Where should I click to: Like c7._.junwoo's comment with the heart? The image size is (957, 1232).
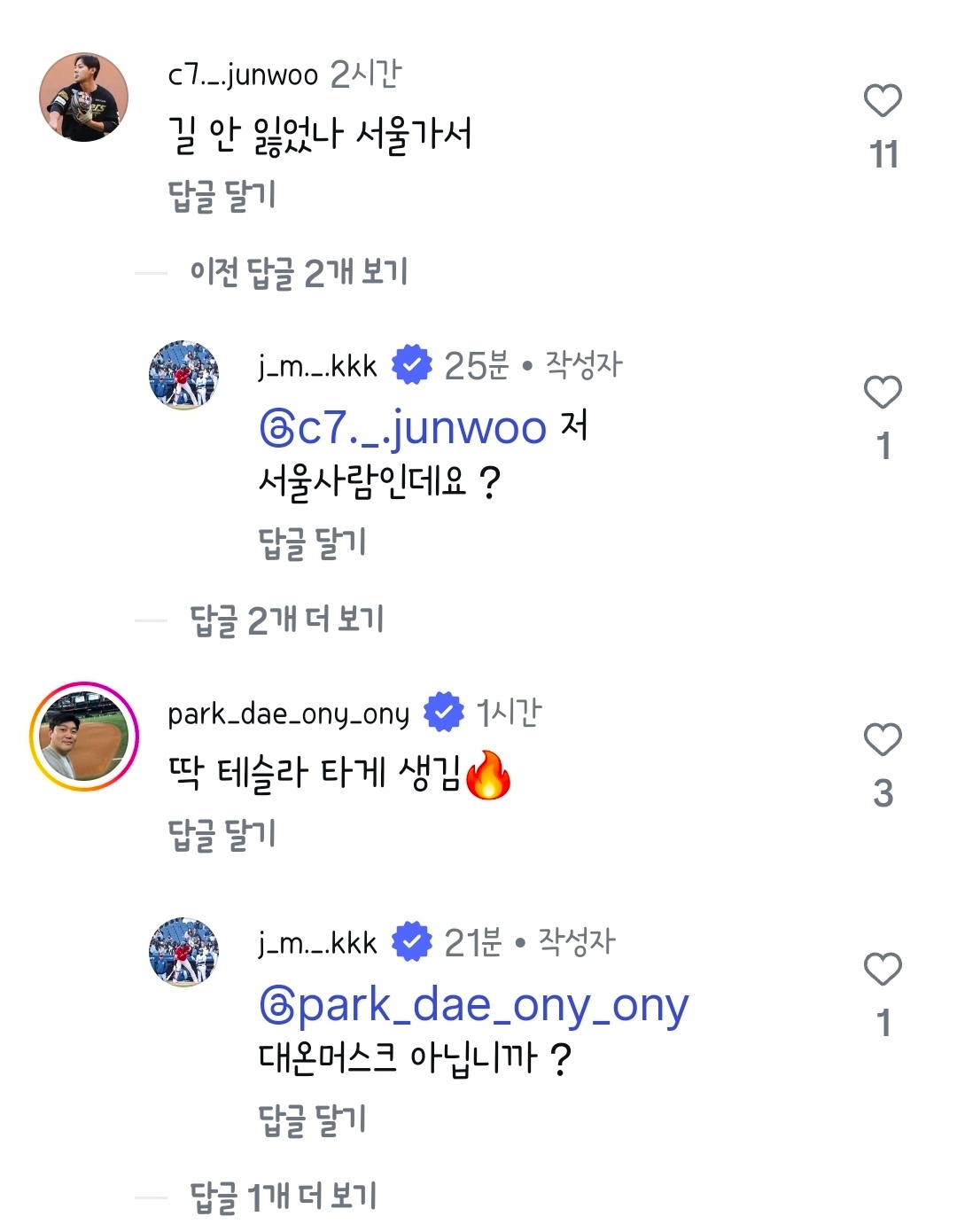[883, 101]
